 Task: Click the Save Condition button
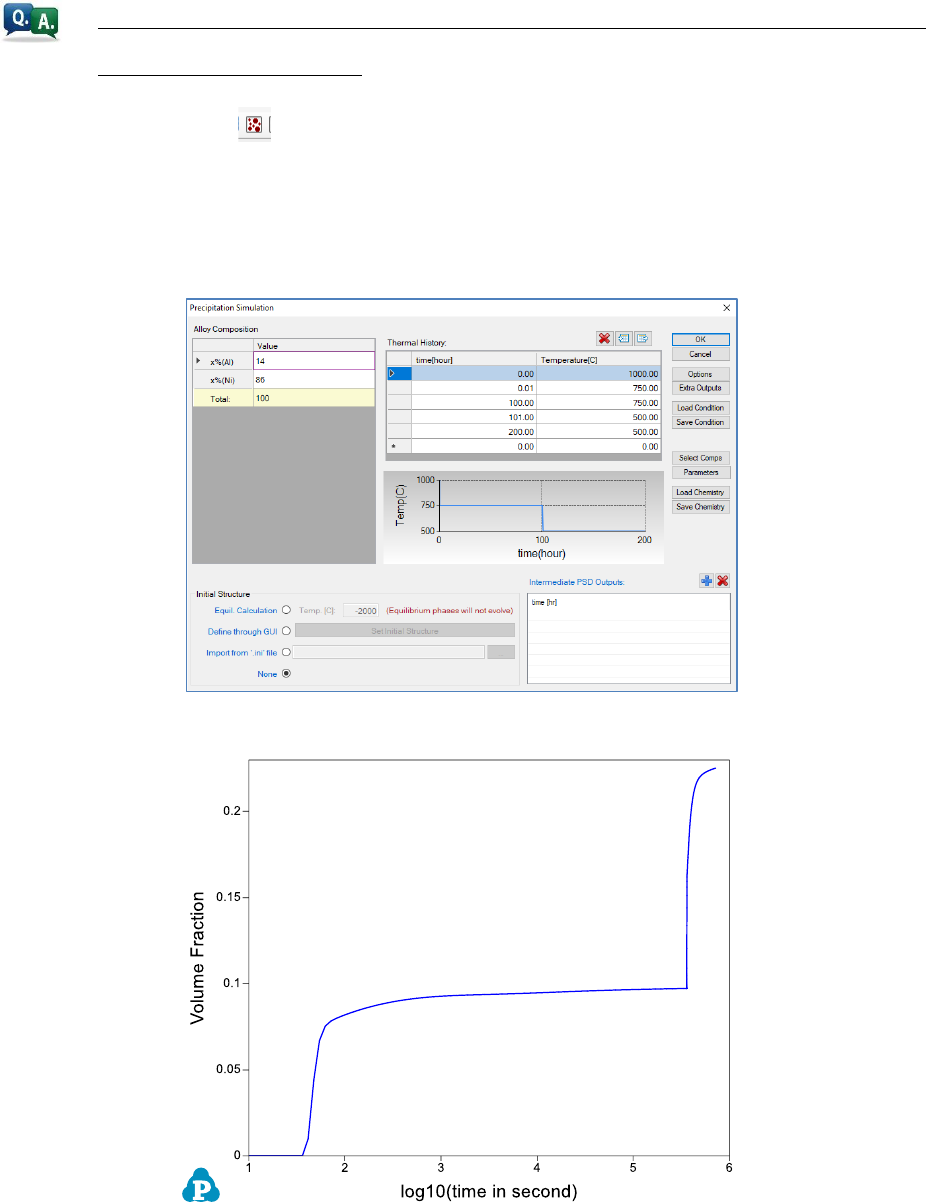pyautogui.click(x=701, y=422)
